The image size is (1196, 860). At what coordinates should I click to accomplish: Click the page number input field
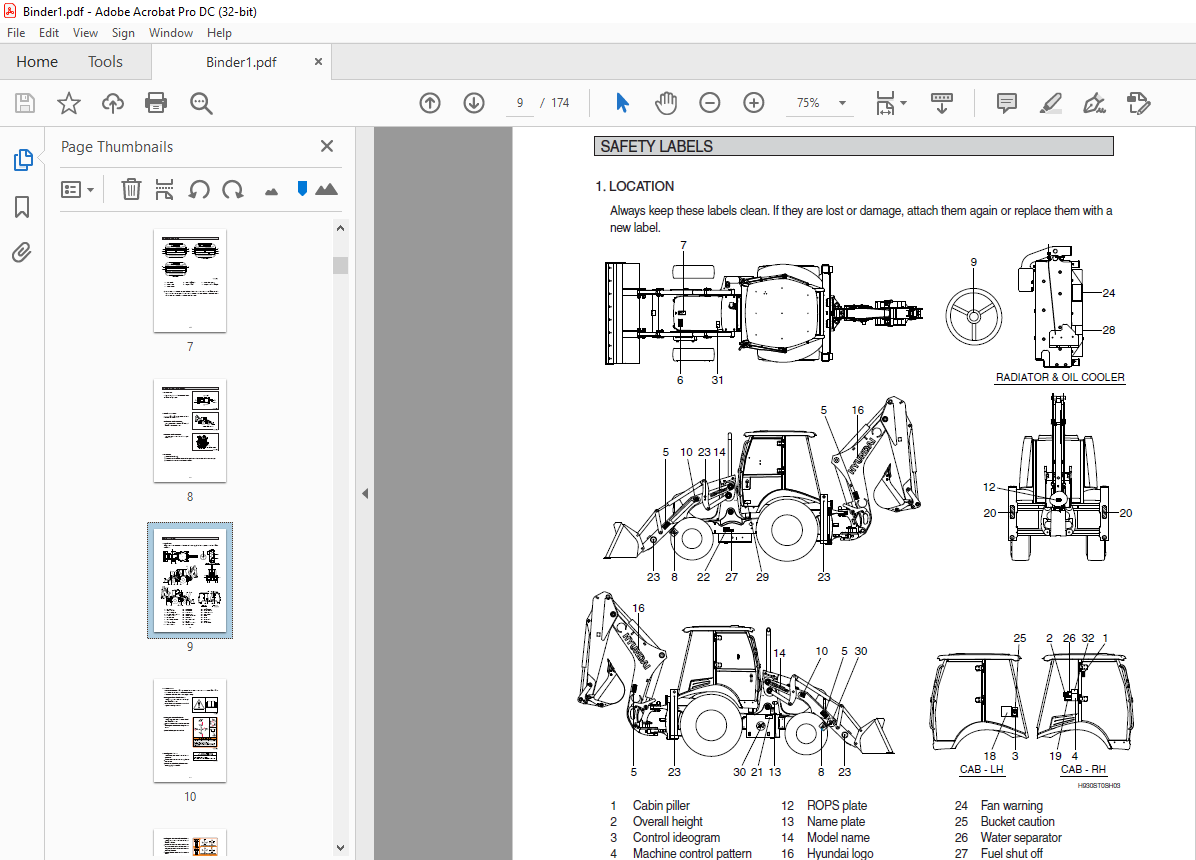tap(519, 103)
